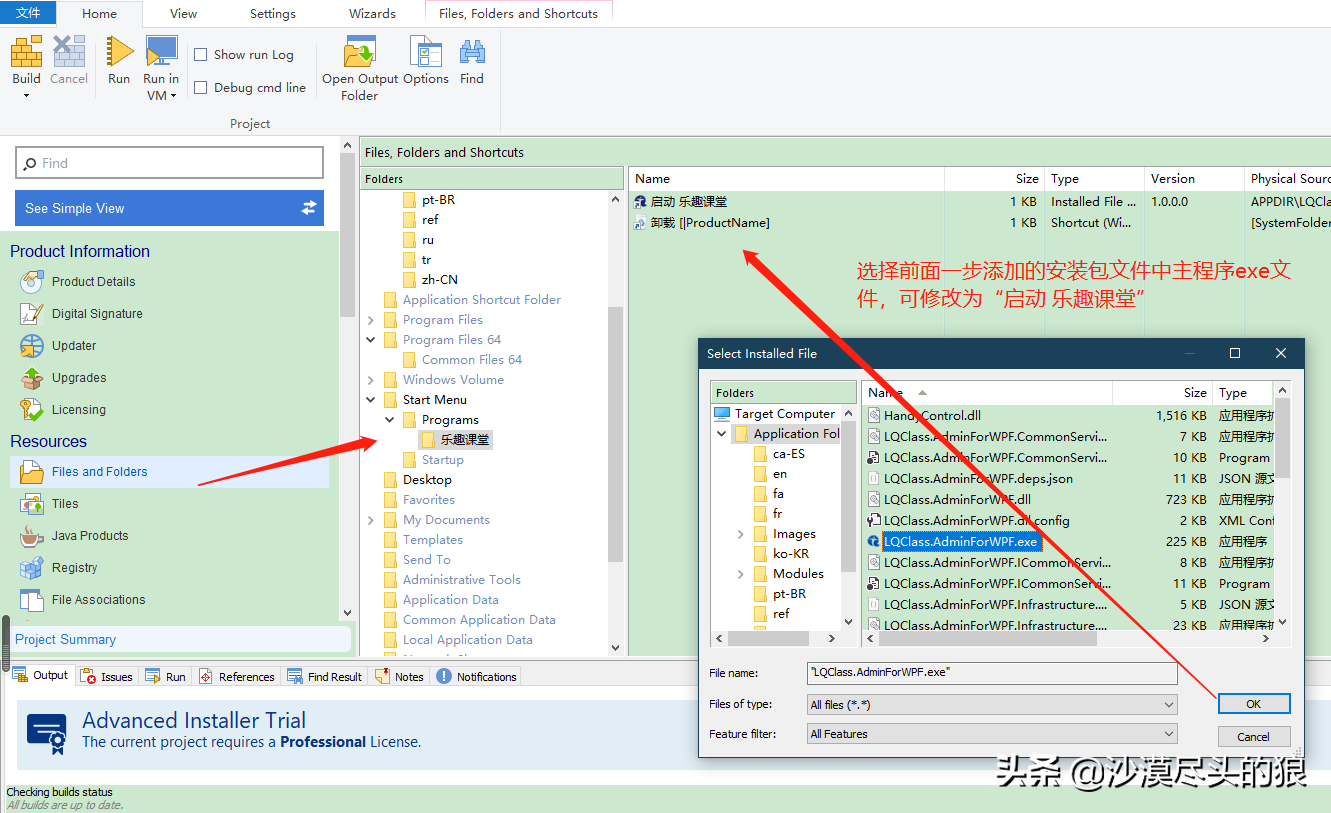Image resolution: width=1331 pixels, height=813 pixels.
Task: Select the 启动 乐趣课堂 shortcut row
Action: [x=980, y=202]
